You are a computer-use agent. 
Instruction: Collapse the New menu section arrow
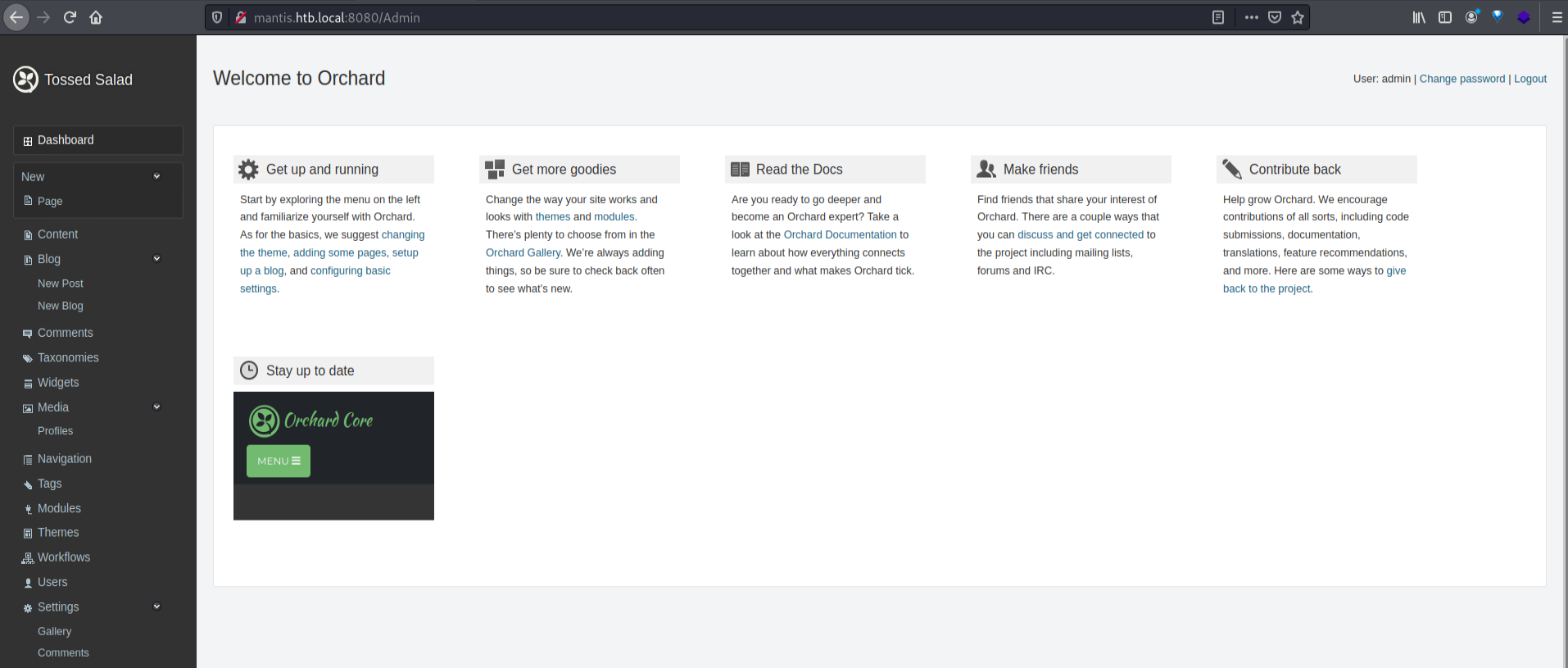(x=156, y=176)
